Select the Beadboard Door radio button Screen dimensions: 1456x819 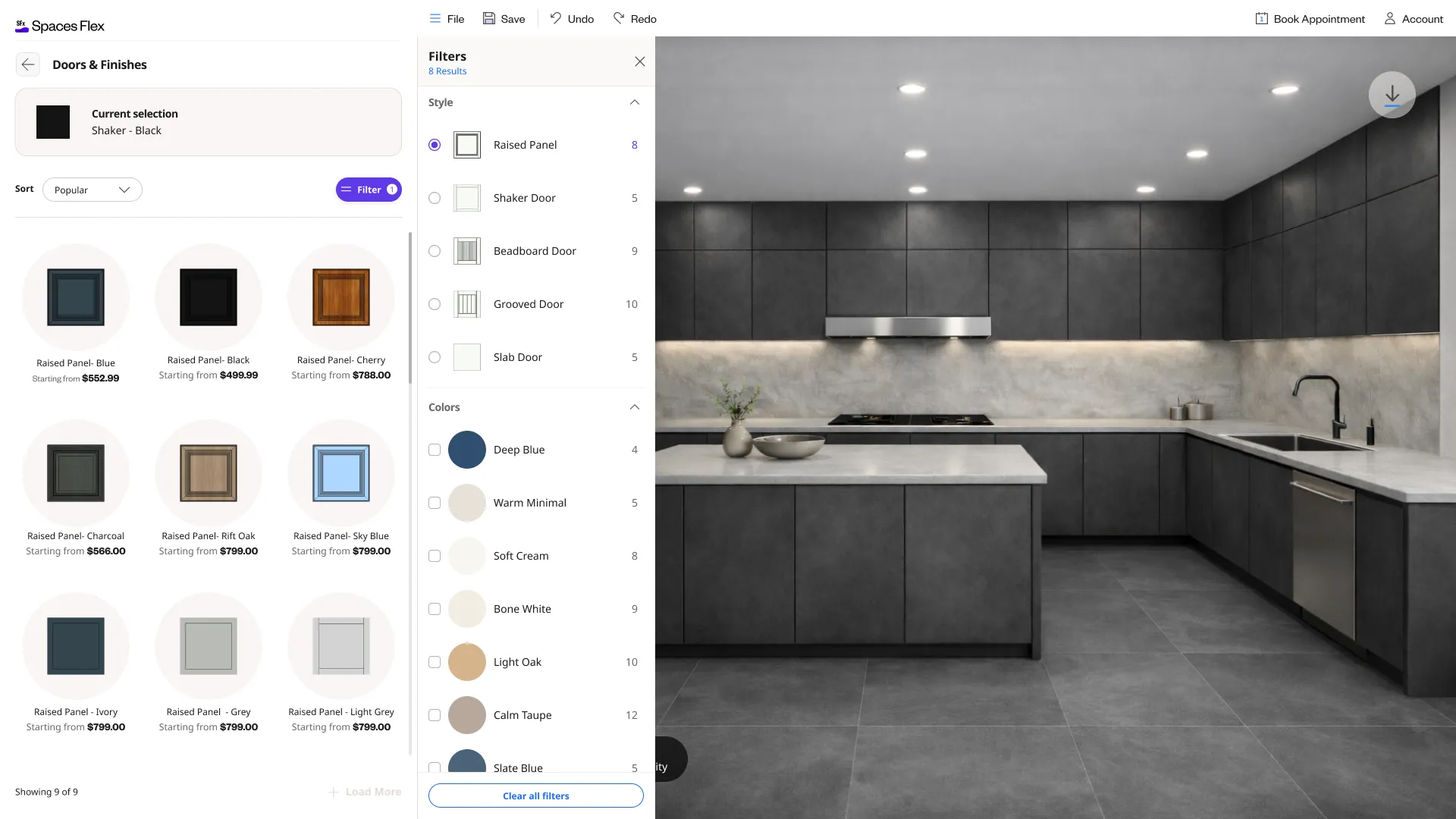tap(435, 251)
